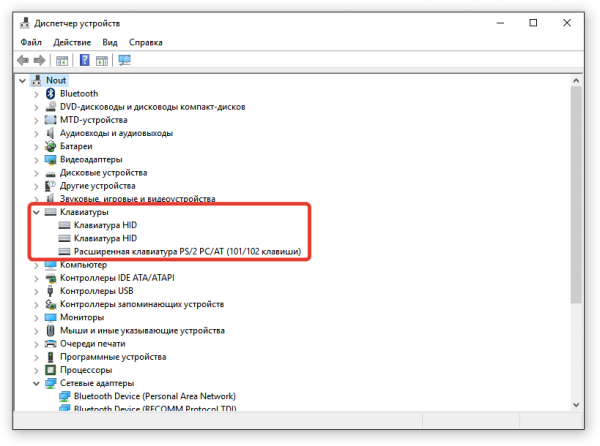
Task: Click the blue Help question mark icon
Action: (x=84, y=60)
